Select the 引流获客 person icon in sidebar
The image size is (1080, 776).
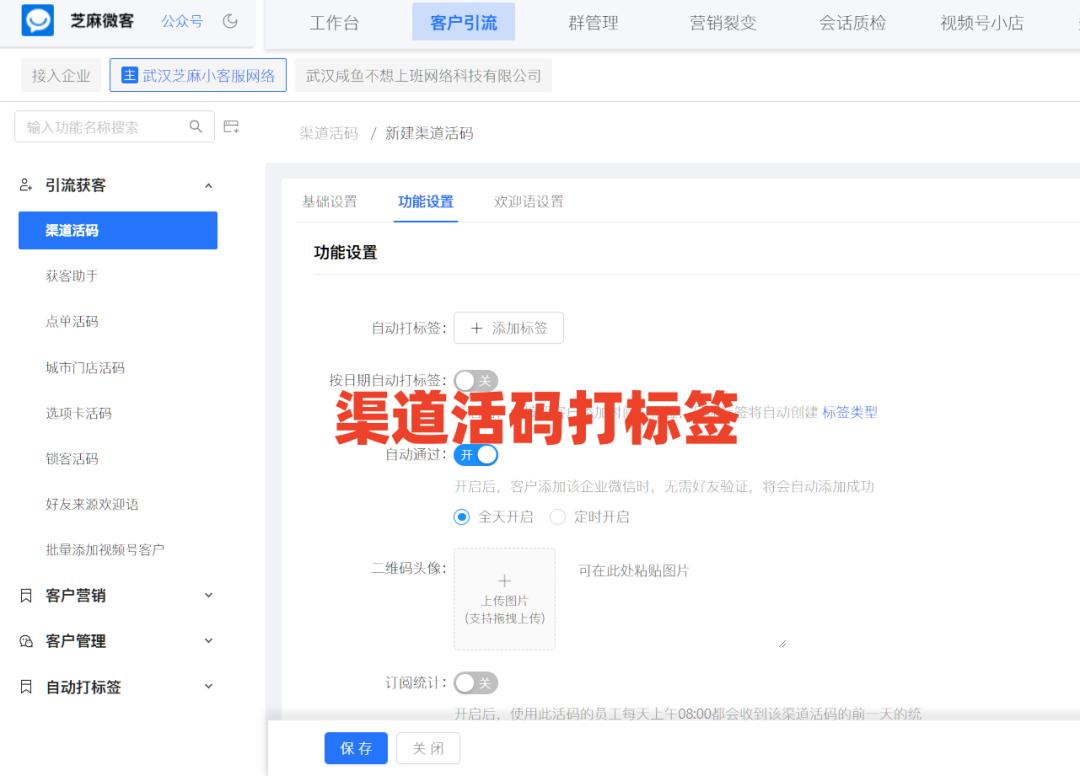click(x=26, y=184)
